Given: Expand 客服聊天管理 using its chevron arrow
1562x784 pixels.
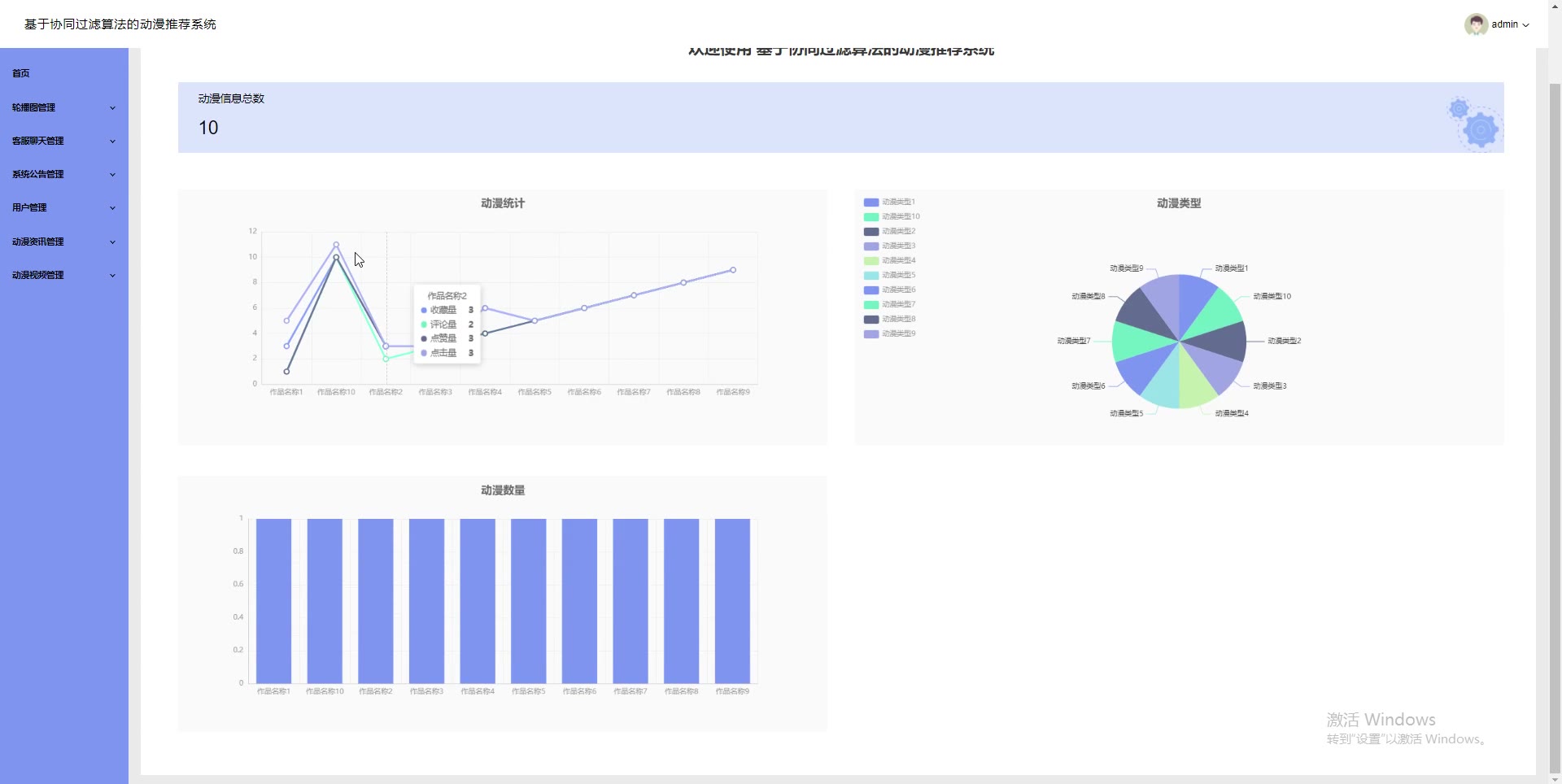Looking at the screenshot, I should click(x=112, y=141).
